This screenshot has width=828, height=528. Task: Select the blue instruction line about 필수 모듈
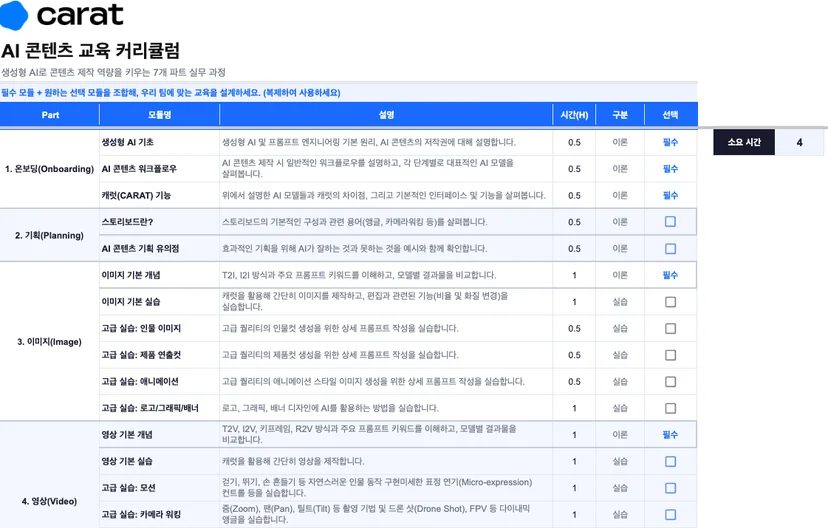pyautogui.click(x=171, y=93)
